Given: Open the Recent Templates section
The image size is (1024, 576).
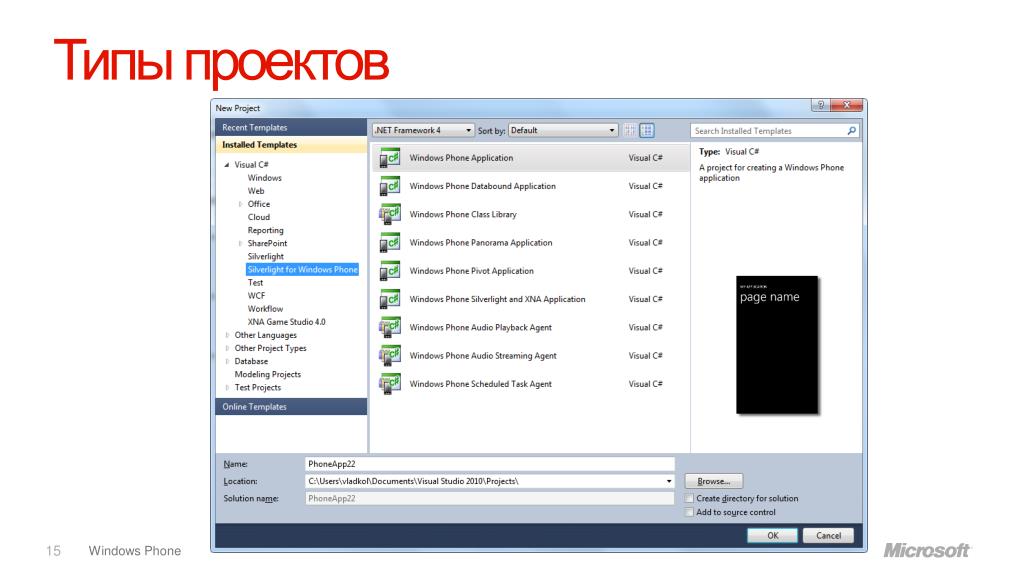Looking at the screenshot, I should tap(291, 127).
